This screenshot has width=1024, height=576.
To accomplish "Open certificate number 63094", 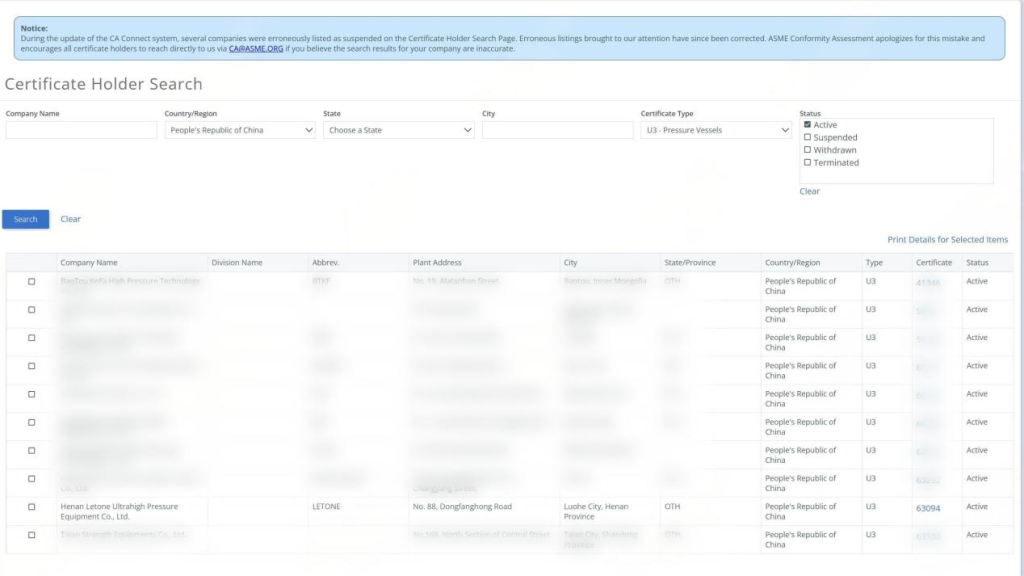I will 927,508.
